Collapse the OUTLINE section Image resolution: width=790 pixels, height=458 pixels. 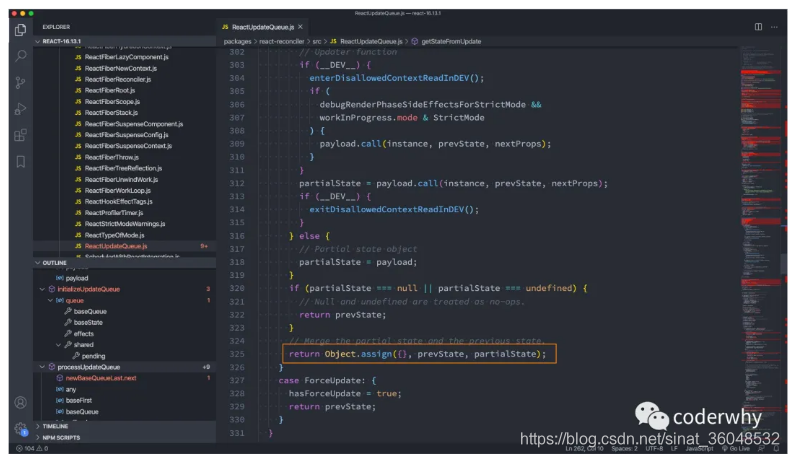124,263
